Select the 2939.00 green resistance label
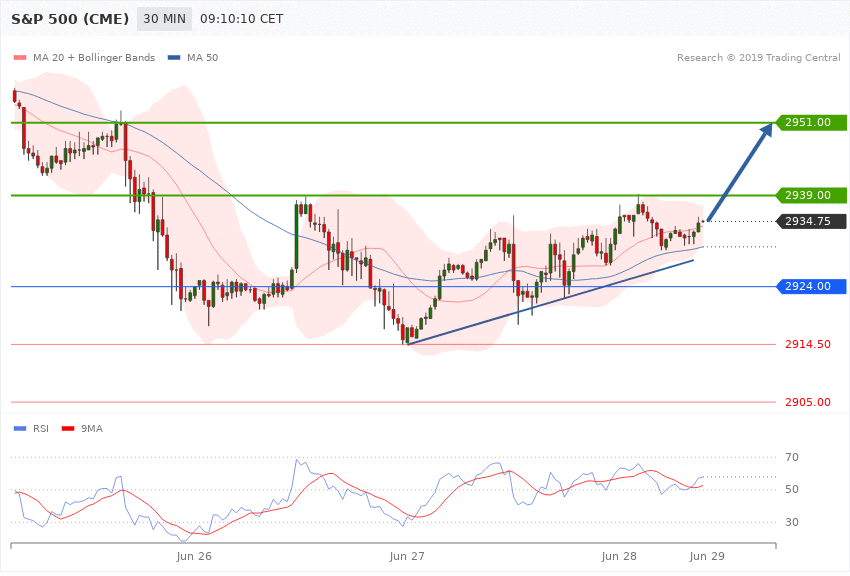The image size is (850, 576). click(x=812, y=195)
